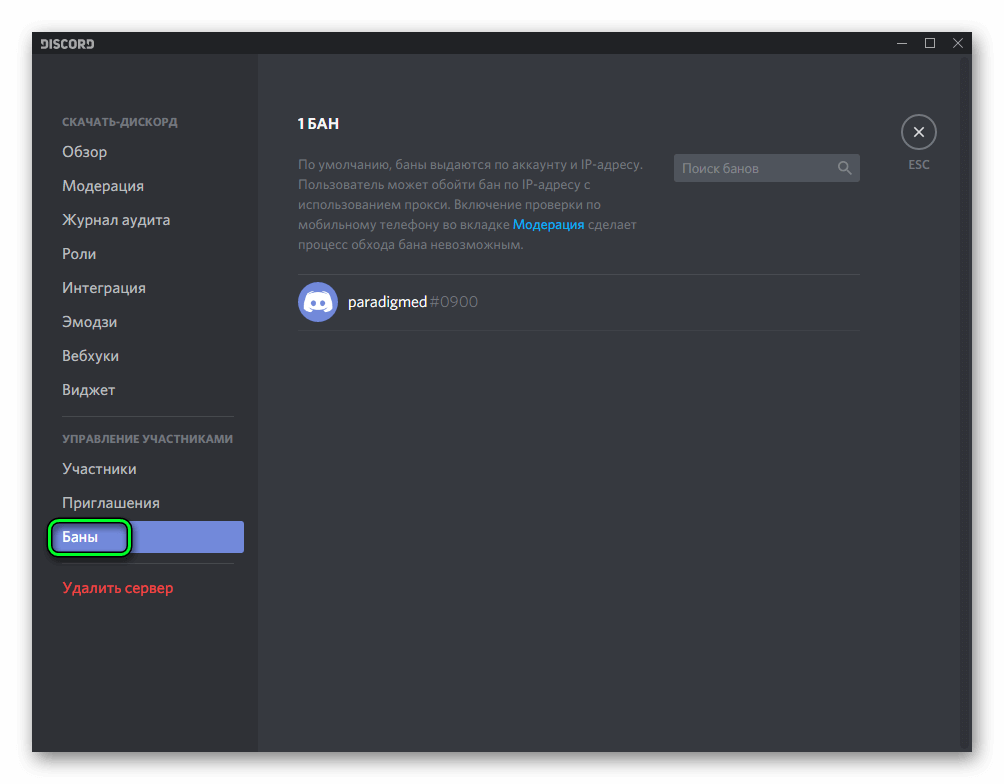Maximize the Discord window
Viewport: 1004px width, 784px height.
click(x=930, y=43)
